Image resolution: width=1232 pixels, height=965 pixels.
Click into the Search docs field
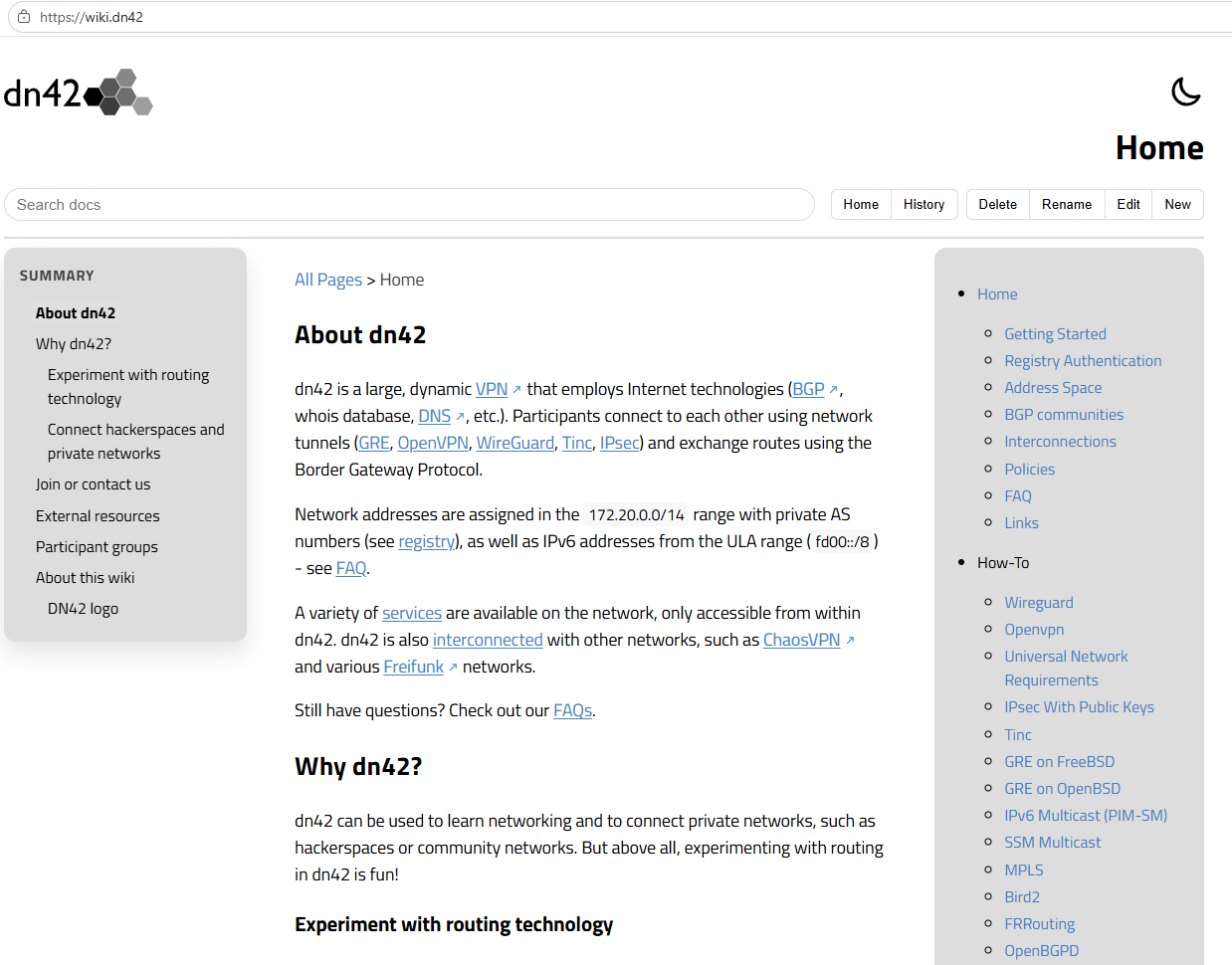[x=410, y=205]
